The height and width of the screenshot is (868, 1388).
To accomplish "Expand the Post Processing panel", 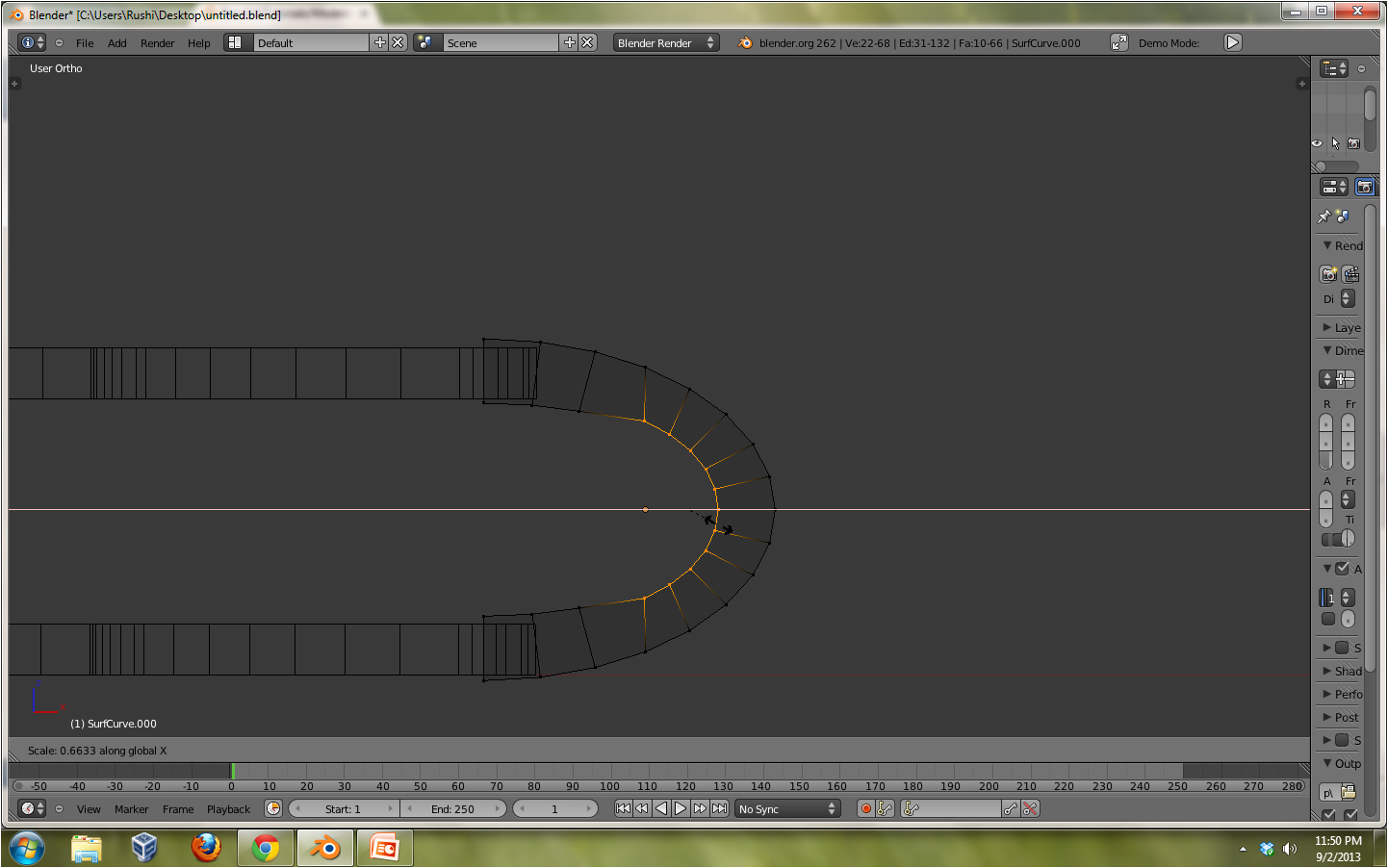I will [x=1327, y=717].
